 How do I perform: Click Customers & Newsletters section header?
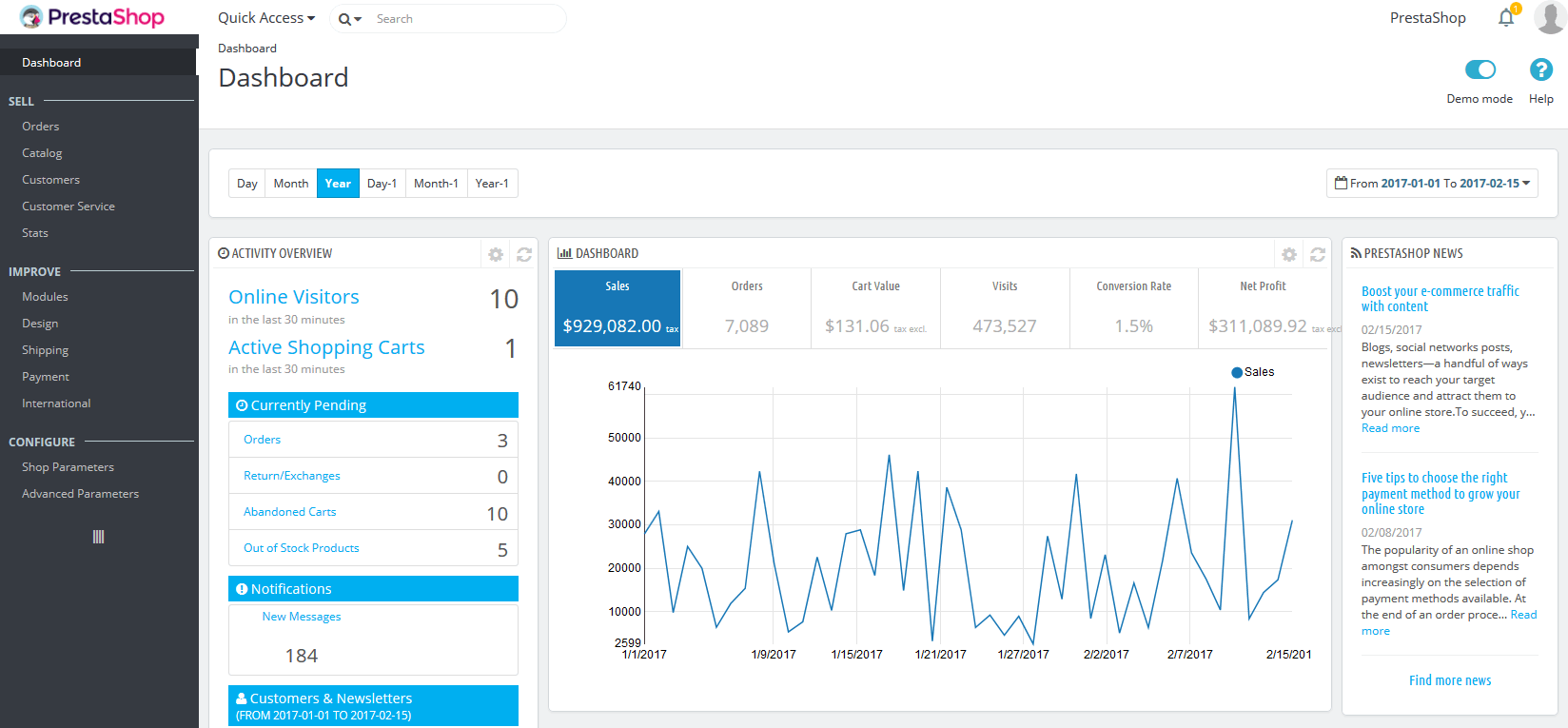click(x=373, y=706)
